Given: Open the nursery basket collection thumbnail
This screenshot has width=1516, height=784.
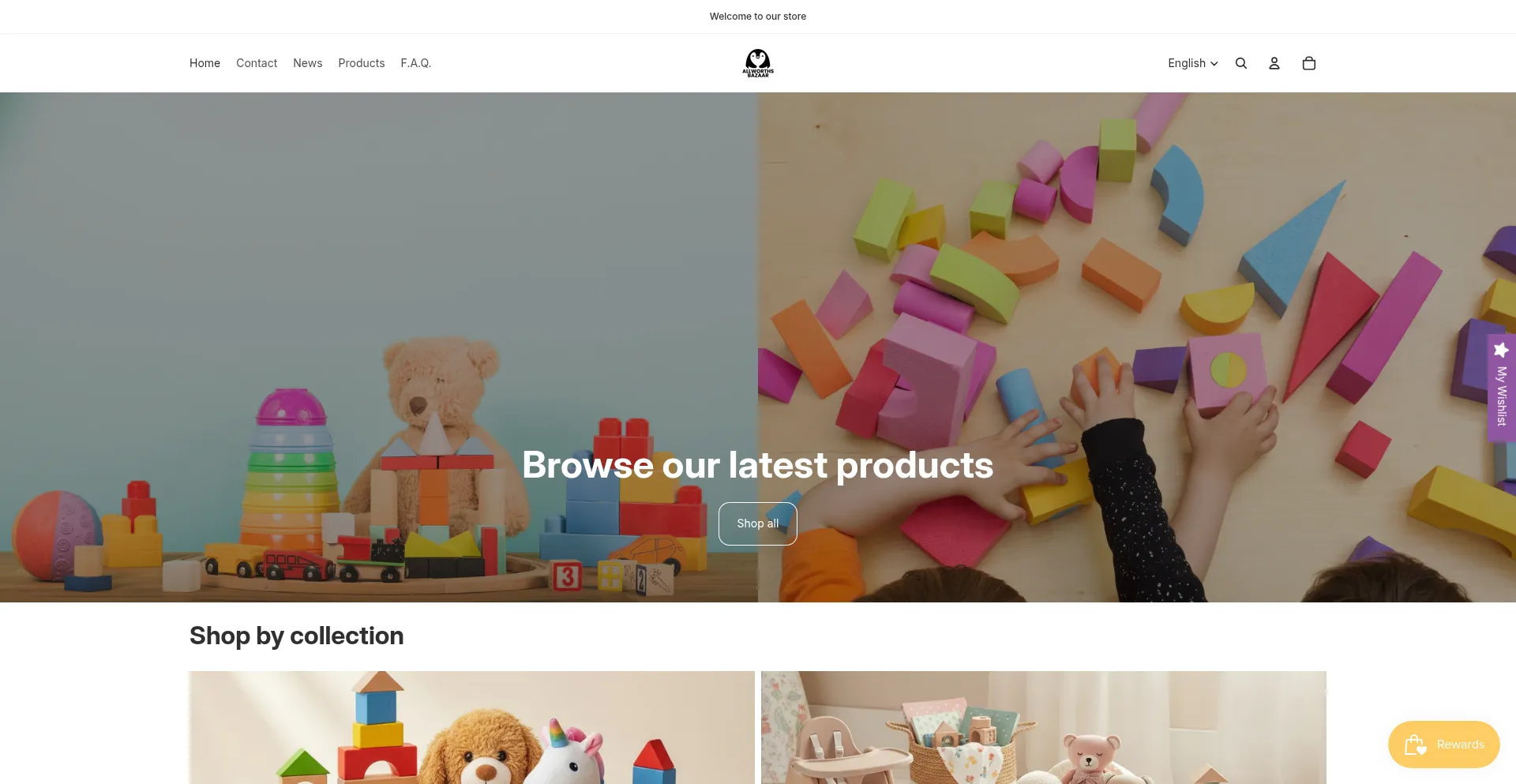Looking at the screenshot, I should pos(1044,727).
